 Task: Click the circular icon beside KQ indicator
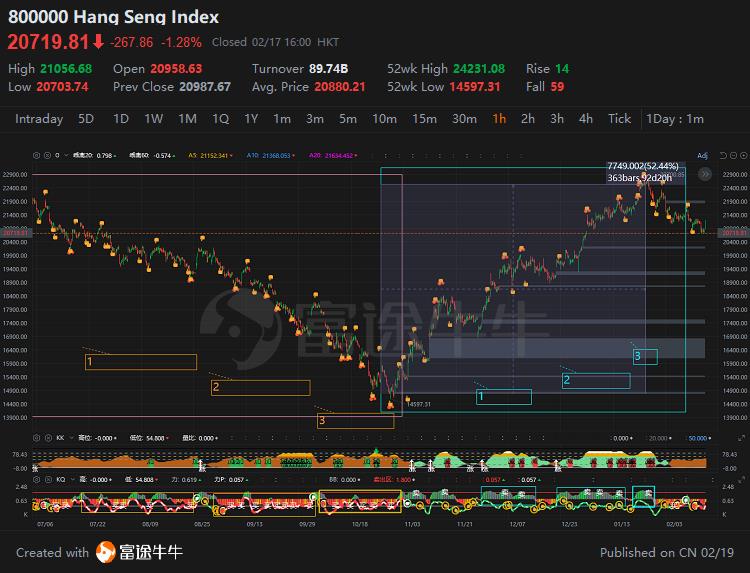pyautogui.click(x=46, y=481)
